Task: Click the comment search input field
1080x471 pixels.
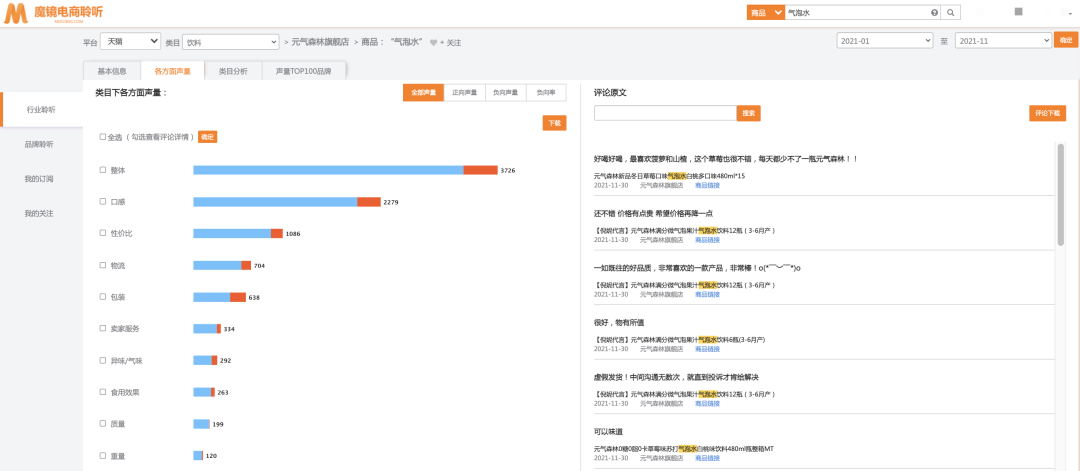Action: [665, 113]
